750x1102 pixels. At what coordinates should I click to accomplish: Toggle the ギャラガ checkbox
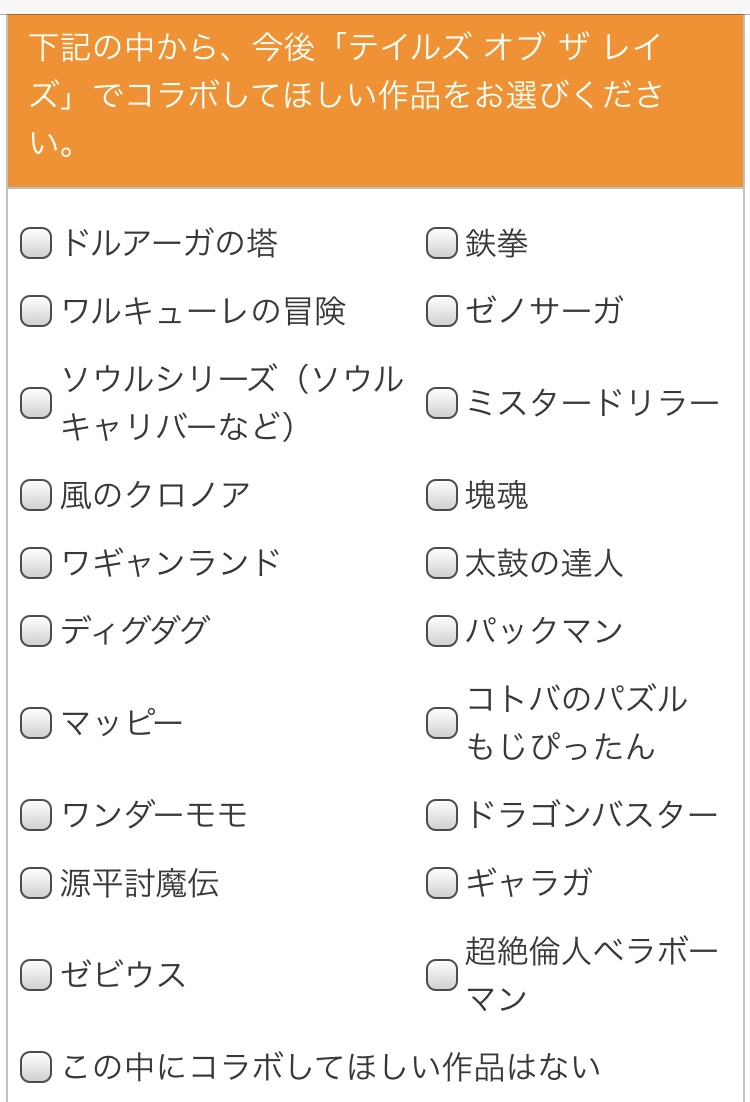[441, 883]
